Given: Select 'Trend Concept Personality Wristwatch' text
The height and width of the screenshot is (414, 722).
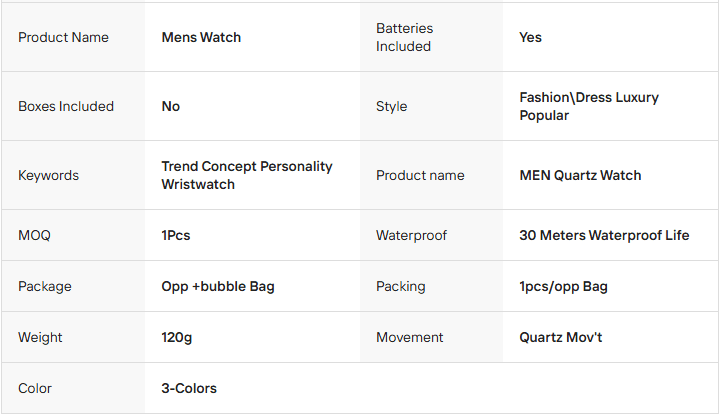Looking at the screenshot, I should click(246, 175).
